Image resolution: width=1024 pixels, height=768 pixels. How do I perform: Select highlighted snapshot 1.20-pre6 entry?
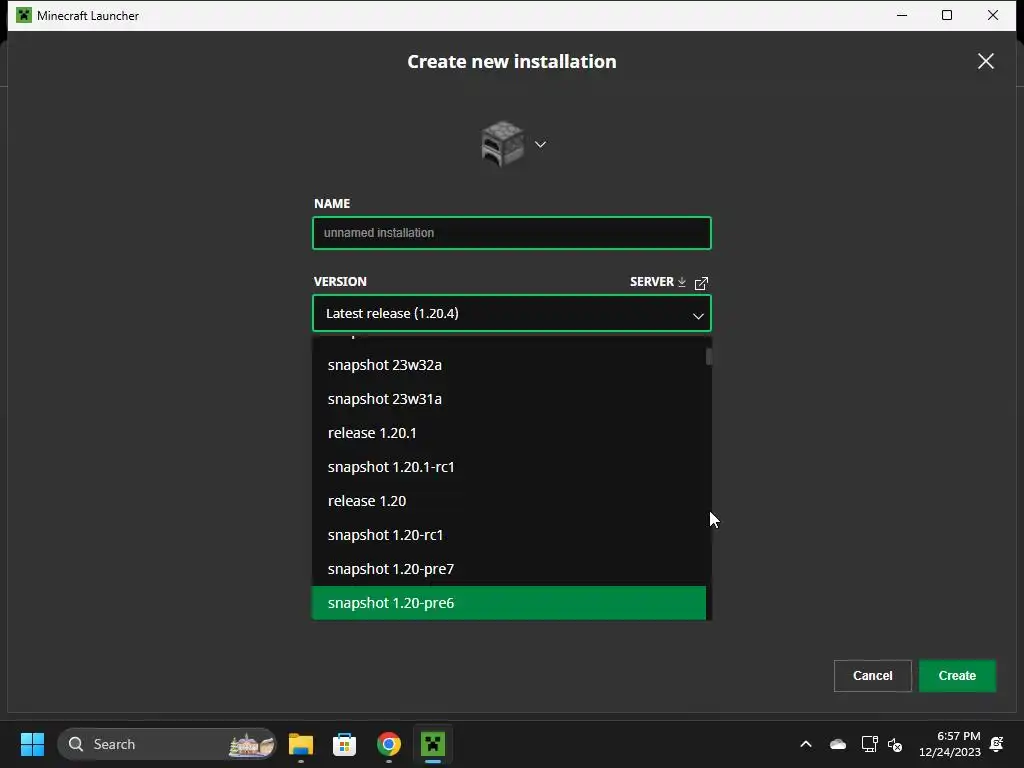509,603
